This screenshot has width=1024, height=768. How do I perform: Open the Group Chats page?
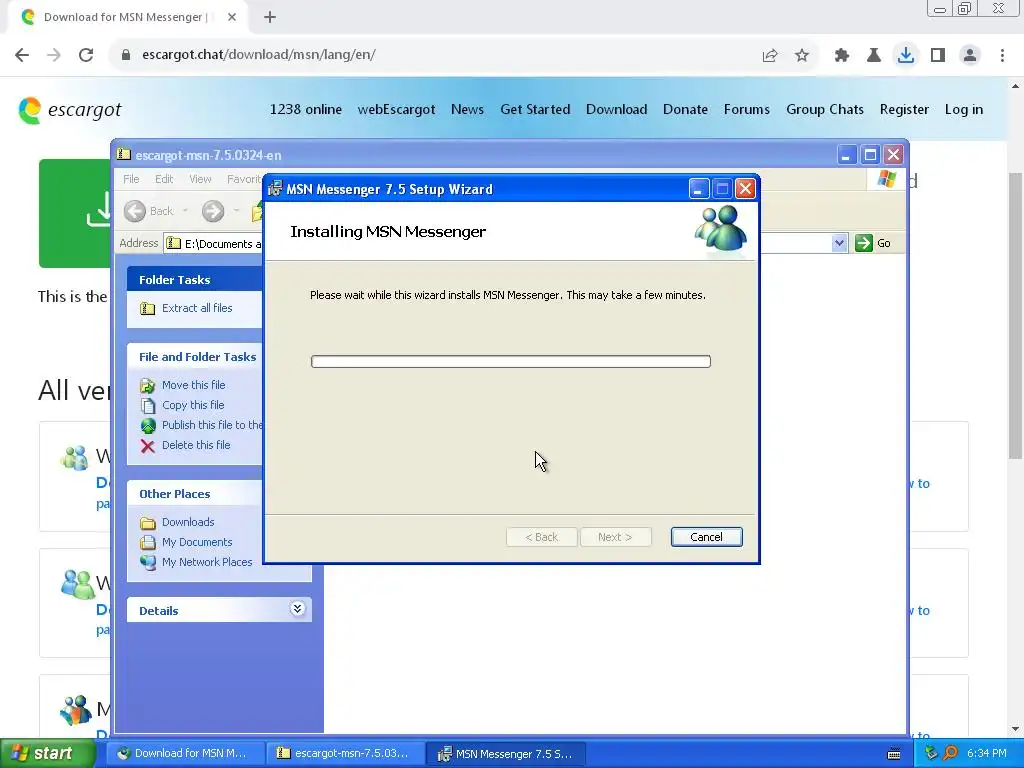click(x=825, y=110)
